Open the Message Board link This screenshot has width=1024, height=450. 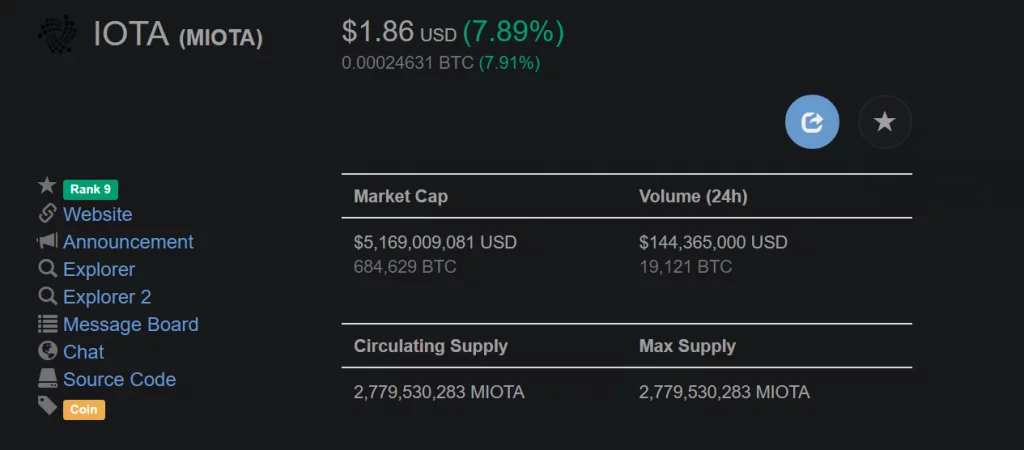click(131, 325)
